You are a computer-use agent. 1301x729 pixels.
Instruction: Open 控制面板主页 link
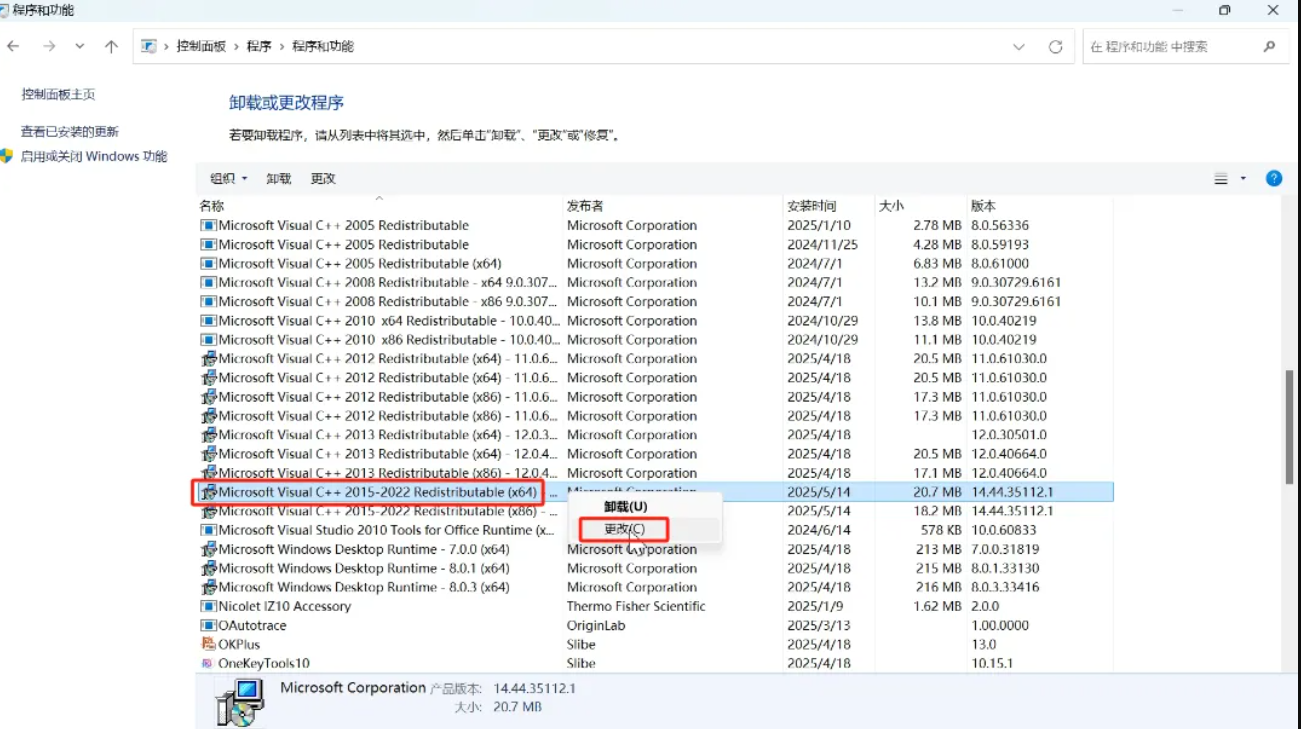coord(58,94)
